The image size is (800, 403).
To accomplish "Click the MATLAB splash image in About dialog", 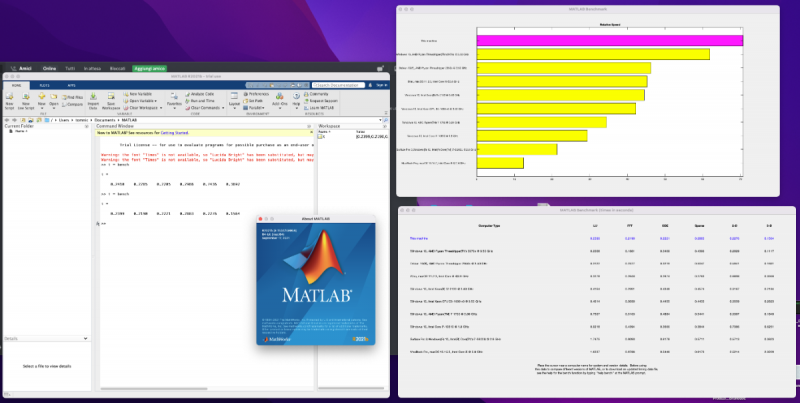I will tap(315, 284).
